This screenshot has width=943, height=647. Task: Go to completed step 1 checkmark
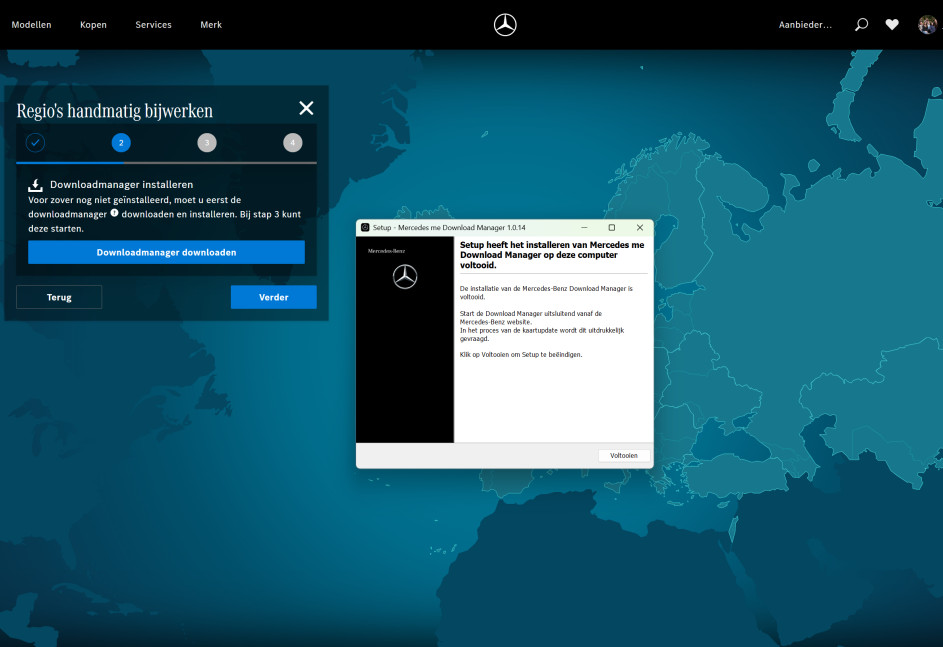[35, 143]
